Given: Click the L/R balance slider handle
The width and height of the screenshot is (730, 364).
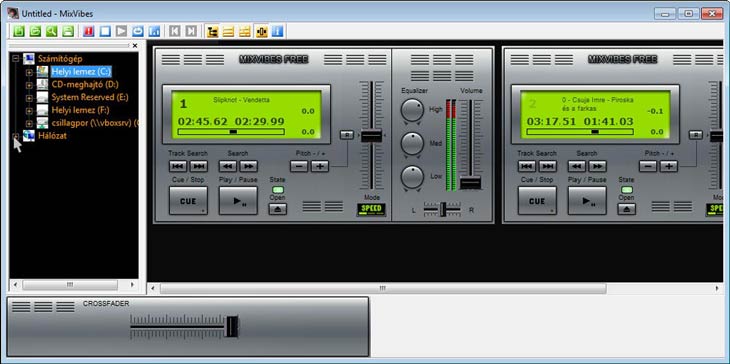Looking at the screenshot, I should [443, 209].
